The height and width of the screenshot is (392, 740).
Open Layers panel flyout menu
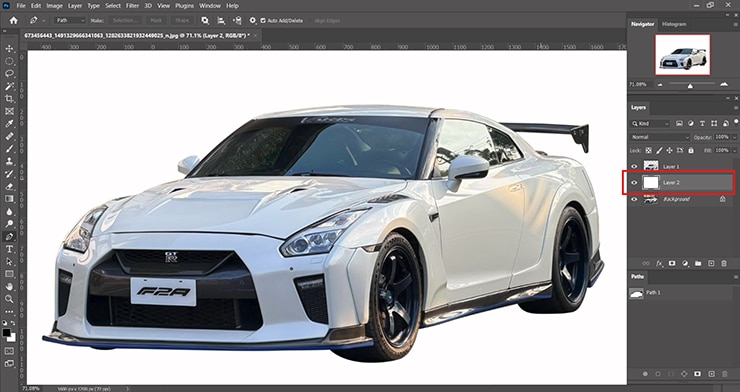(735, 108)
